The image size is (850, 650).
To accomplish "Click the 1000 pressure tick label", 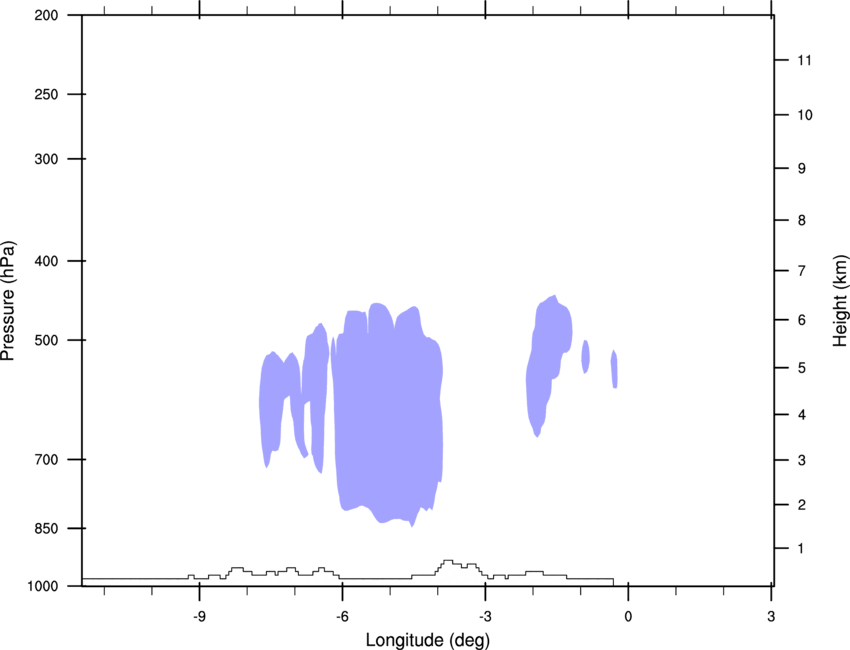I will tap(43, 586).
